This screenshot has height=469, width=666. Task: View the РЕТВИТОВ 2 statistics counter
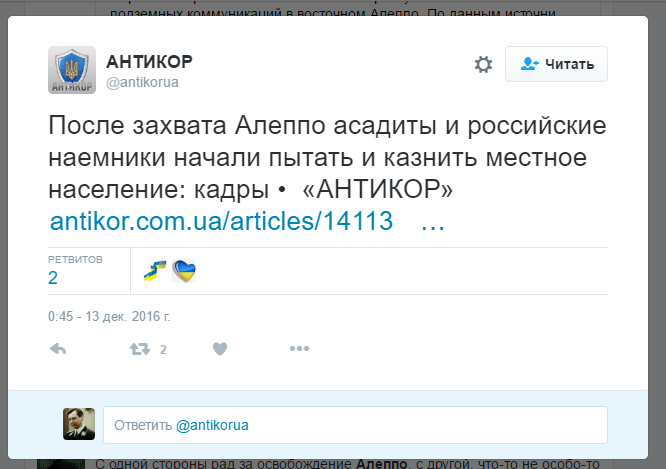75,271
